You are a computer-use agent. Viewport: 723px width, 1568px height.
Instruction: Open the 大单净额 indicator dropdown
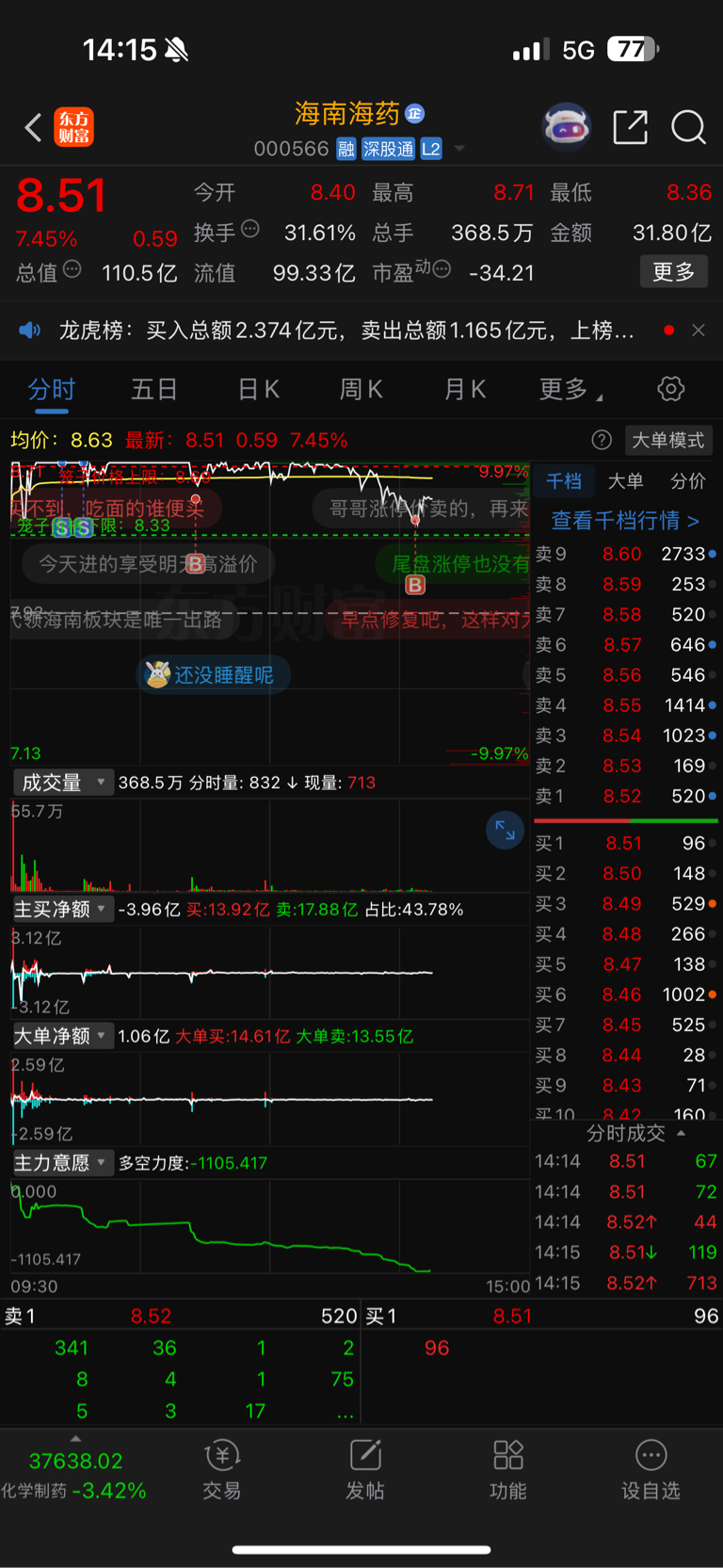(x=63, y=1036)
